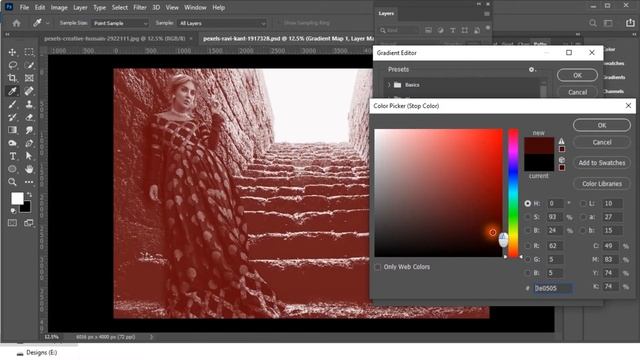Open Sample All Layers dropdown
Screen dimensions: 640x360
pyautogui.click(x=222, y=23)
